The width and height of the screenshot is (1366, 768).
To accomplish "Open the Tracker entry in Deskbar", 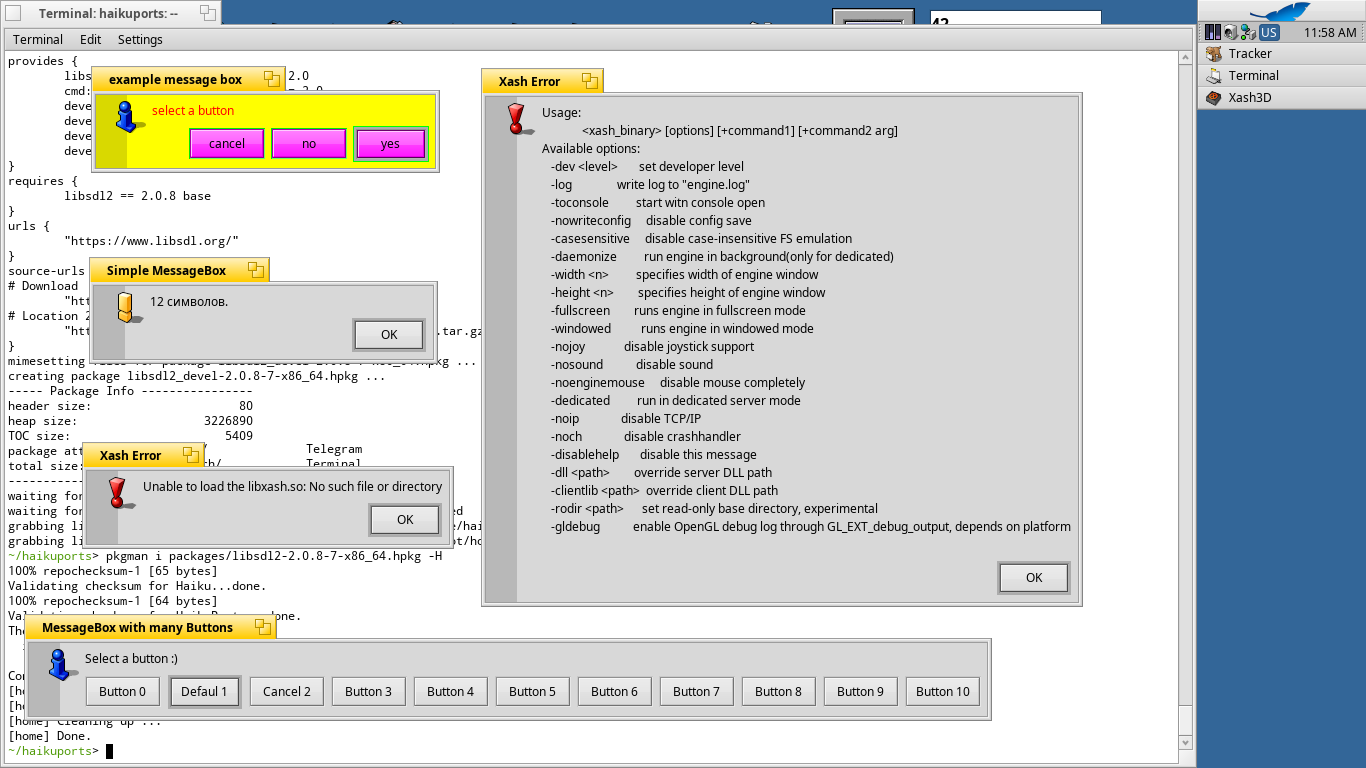I will click(1281, 54).
